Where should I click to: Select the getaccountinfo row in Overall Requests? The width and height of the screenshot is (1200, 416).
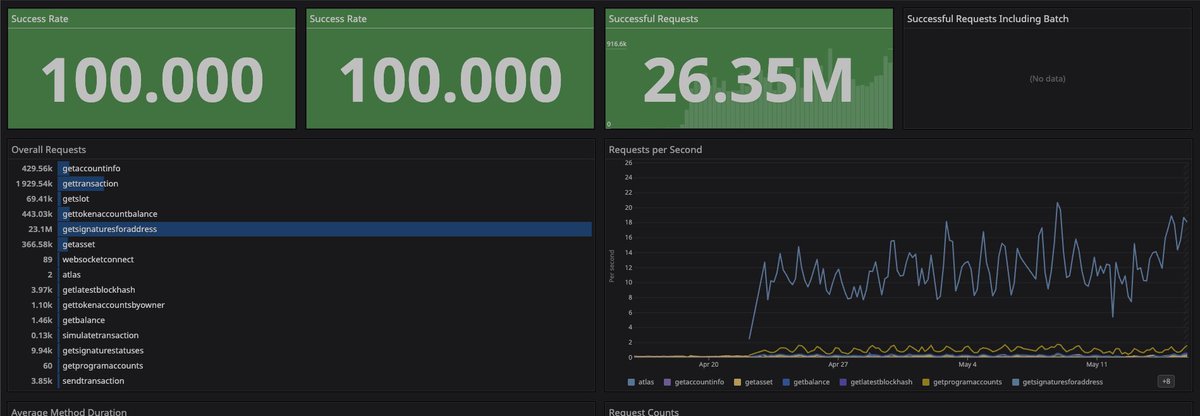300,168
